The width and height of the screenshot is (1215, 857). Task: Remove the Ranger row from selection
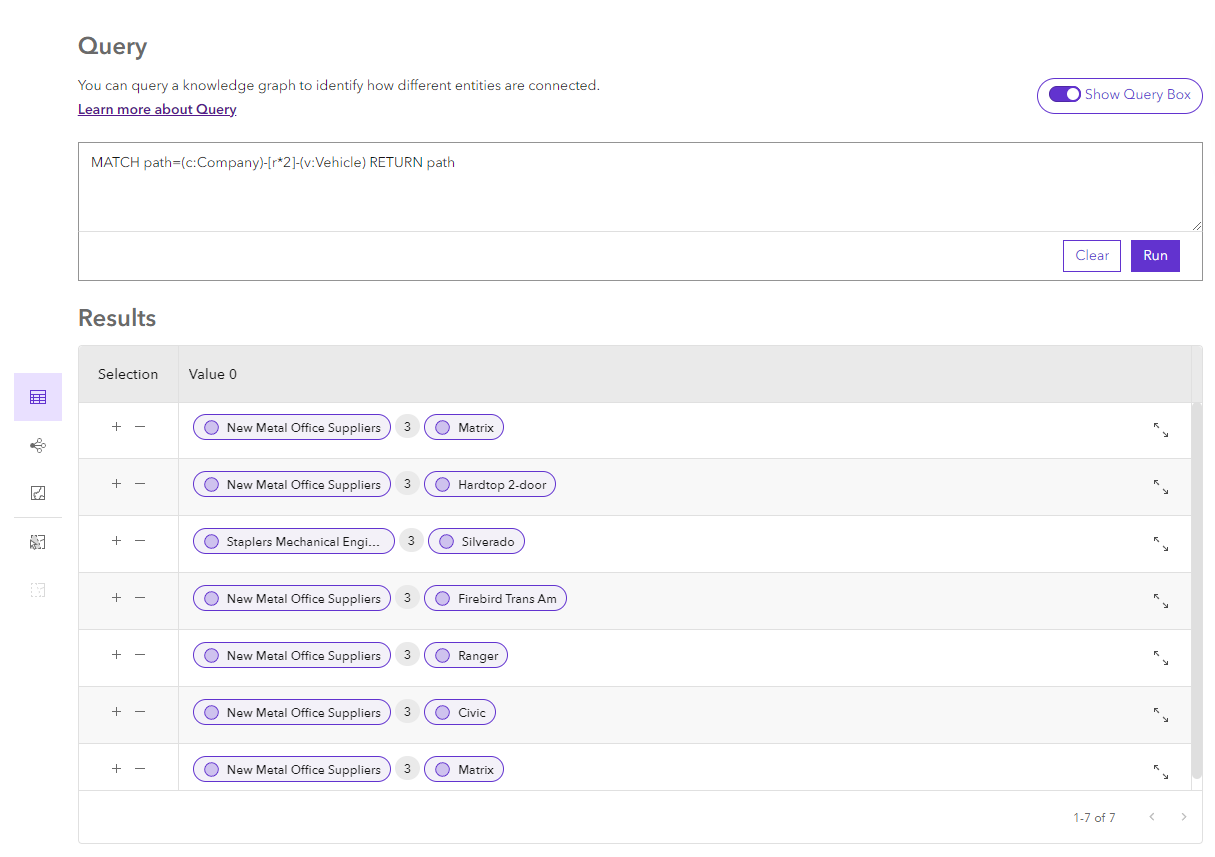point(140,655)
